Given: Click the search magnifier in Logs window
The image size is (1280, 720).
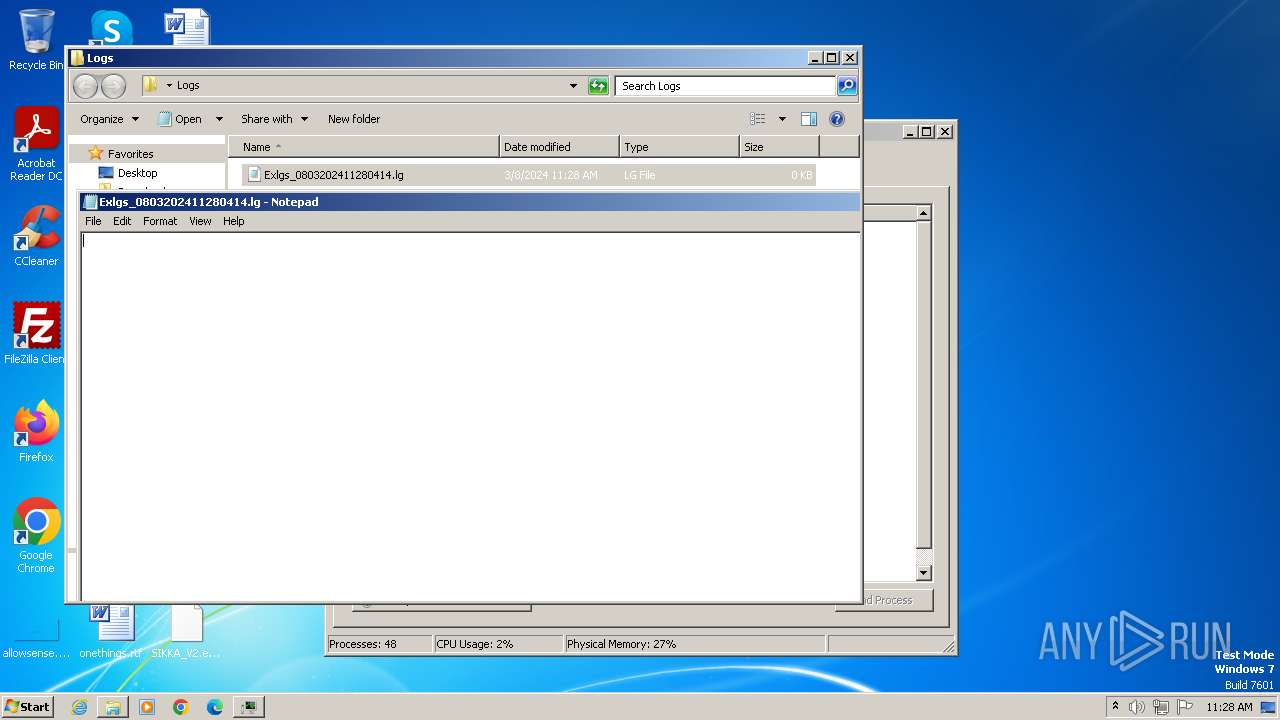Looking at the screenshot, I should click(x=846, y=86).
